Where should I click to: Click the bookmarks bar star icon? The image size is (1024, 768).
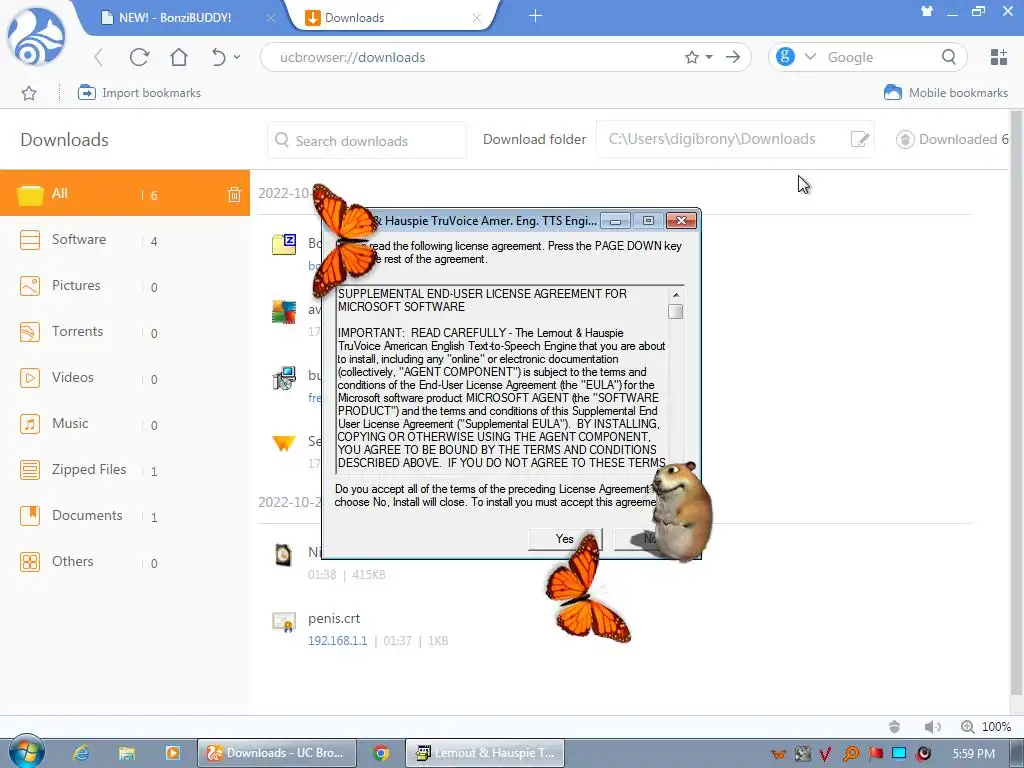click(29, 93)
